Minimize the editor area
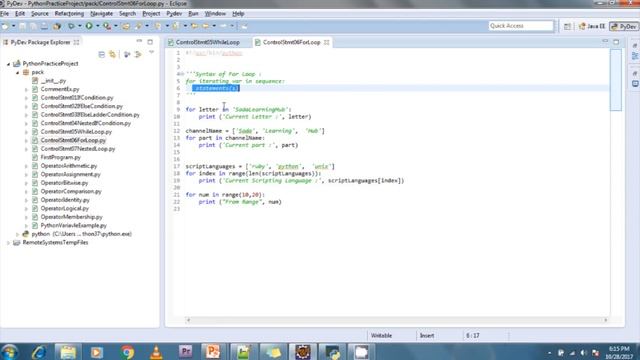 pos(605,42)
